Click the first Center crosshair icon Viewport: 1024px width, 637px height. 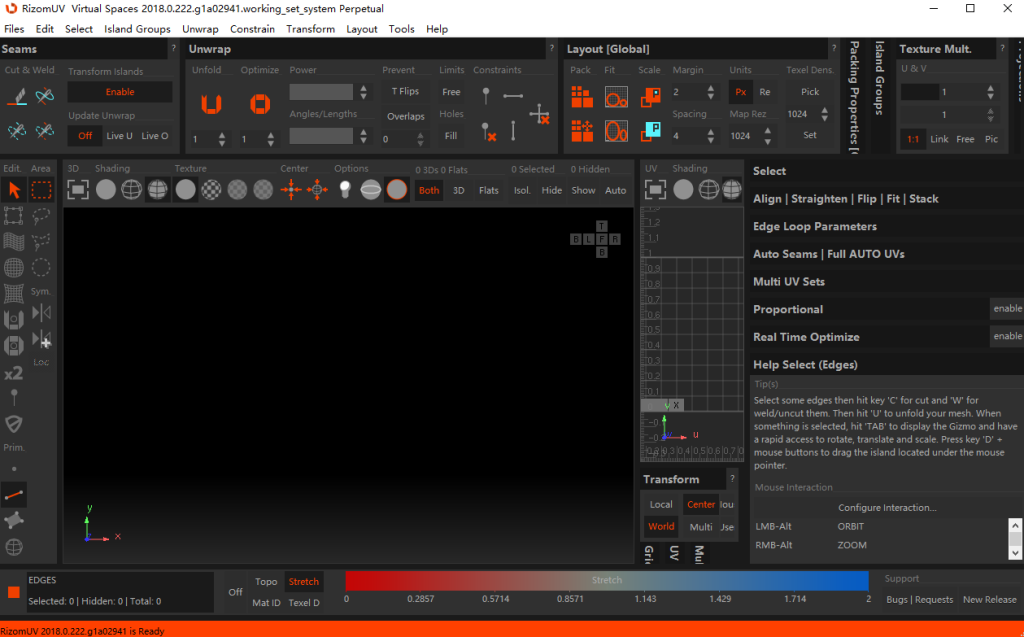click(291, 190)
